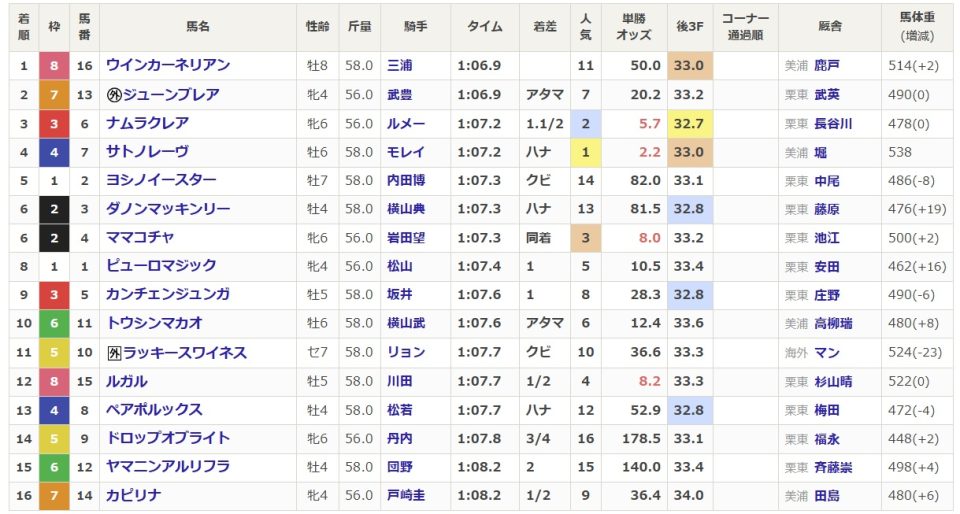Image resolution: width=960 pixels, height=514 pixels.
Task: Click the yellow frame badge for ドロップオブライト
Action: [54, 439]
